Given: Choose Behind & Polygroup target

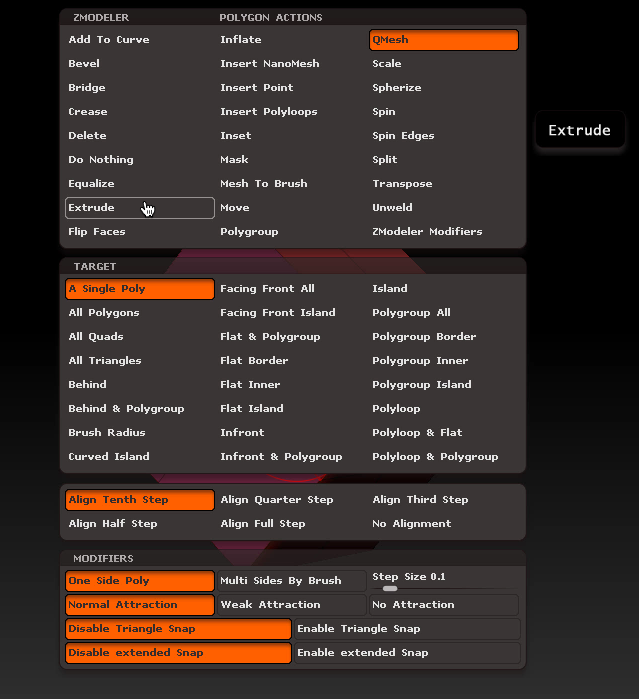Looking at the screenshot, I should tap(140, 409).
